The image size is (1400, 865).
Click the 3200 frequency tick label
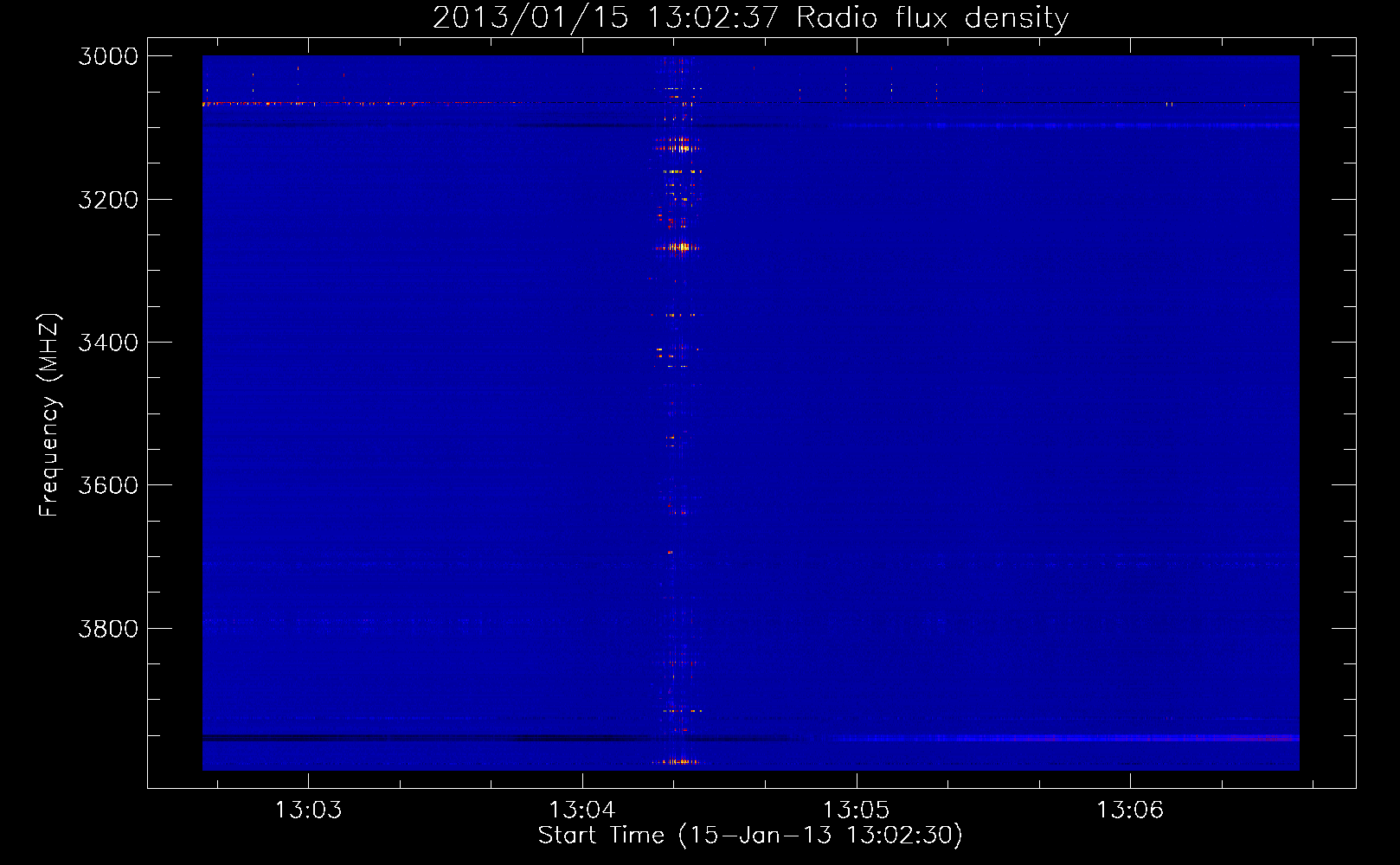coord(108,200)
